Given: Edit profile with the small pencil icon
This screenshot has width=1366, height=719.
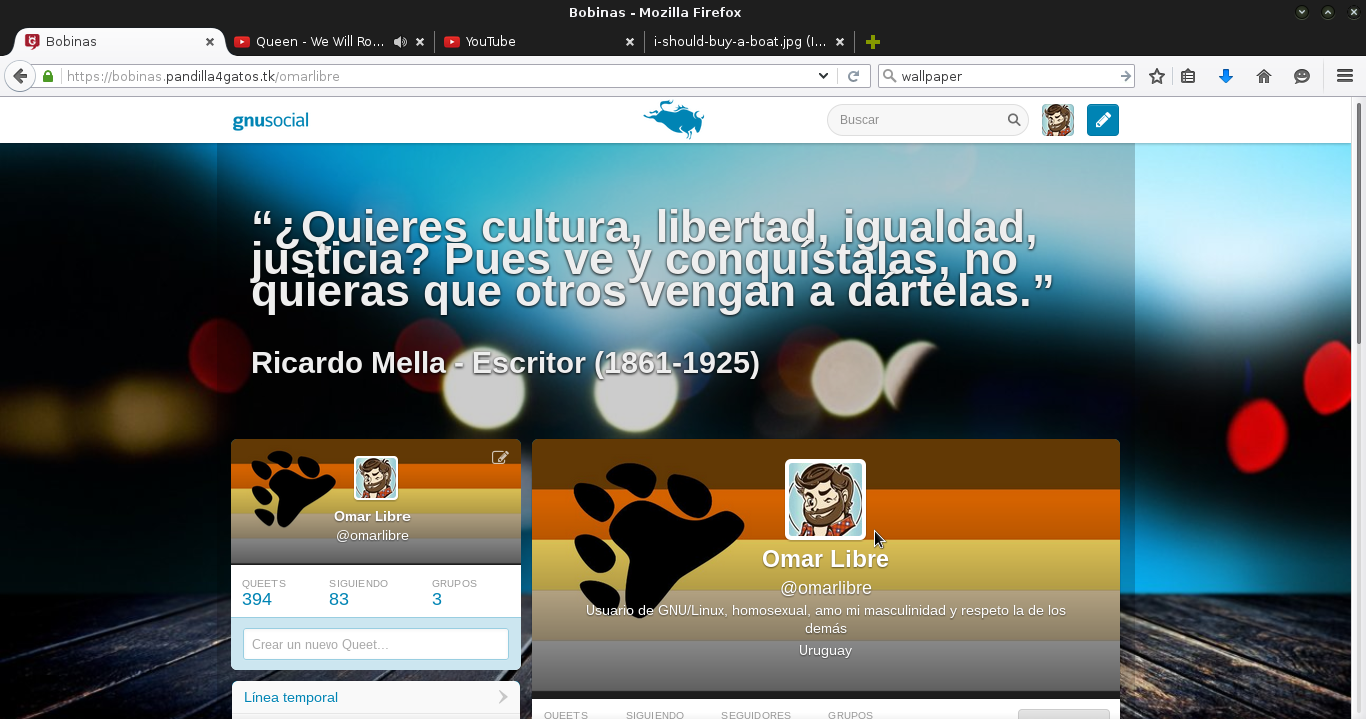Looking at the screenshot, I should pyautogui.click(x=500, y=457).
